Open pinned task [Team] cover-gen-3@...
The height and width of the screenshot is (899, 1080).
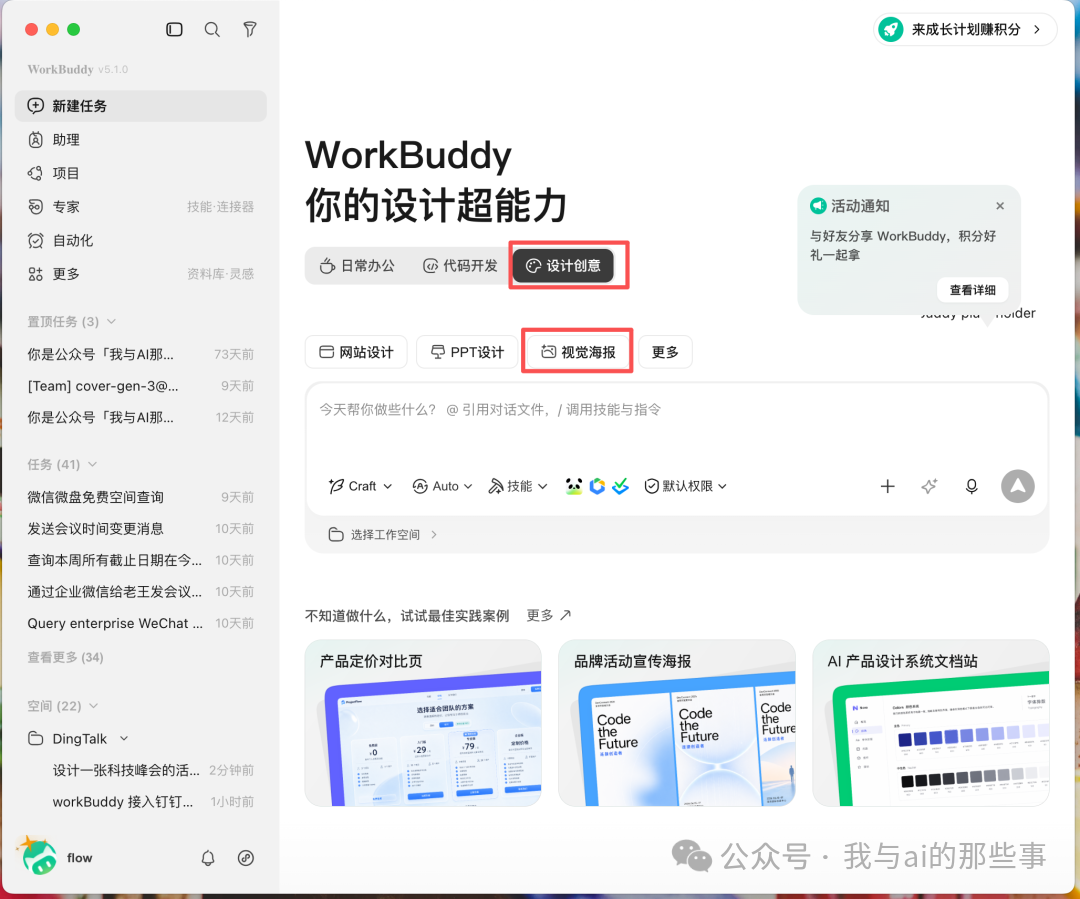point(141,386)
